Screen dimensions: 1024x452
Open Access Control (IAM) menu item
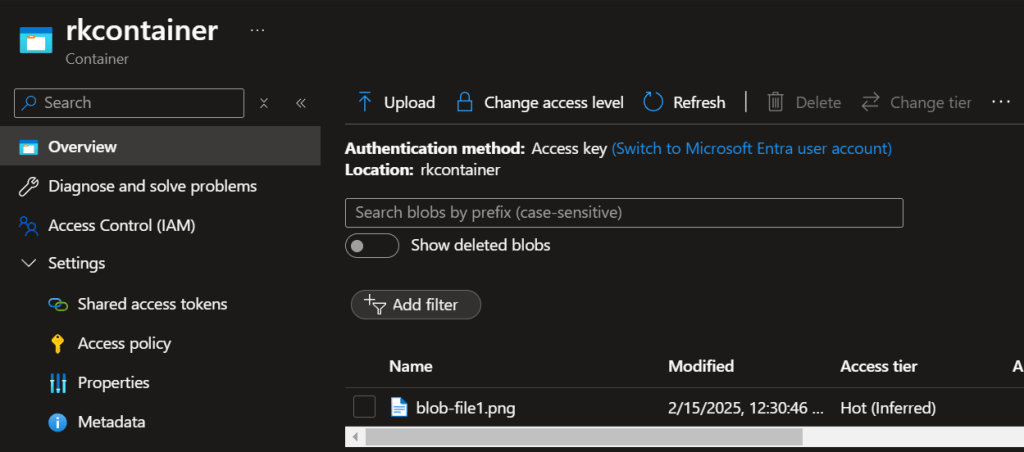point(121,225)
